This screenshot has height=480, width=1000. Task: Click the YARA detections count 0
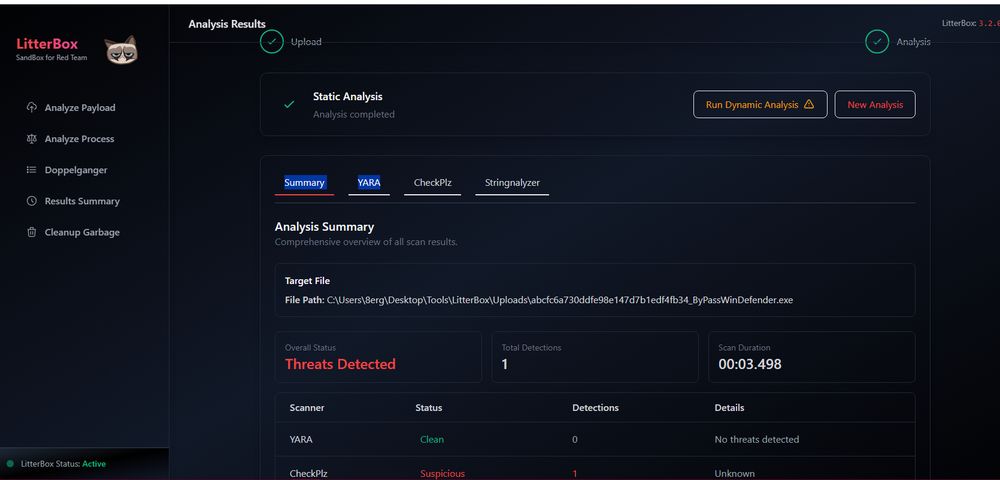575,439
